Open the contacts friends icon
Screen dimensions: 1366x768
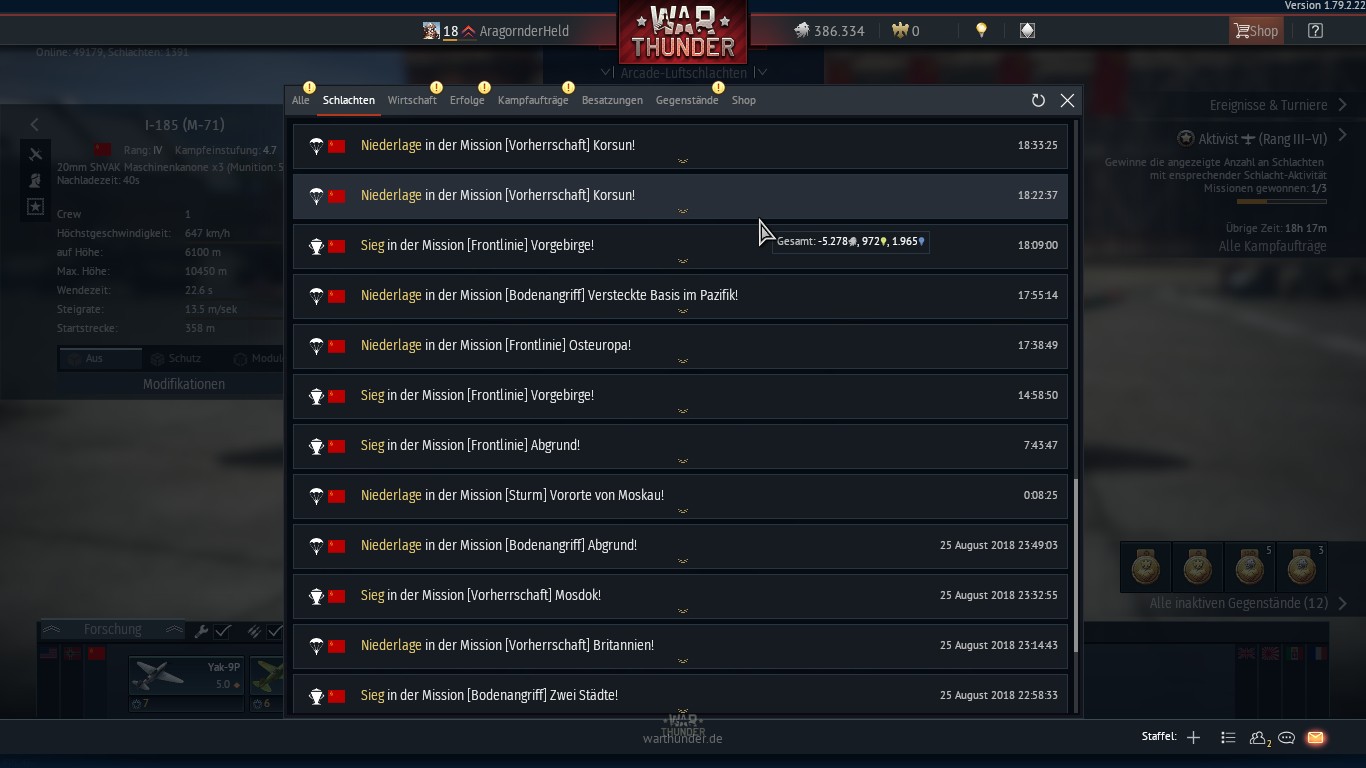tap(1259, 738)
